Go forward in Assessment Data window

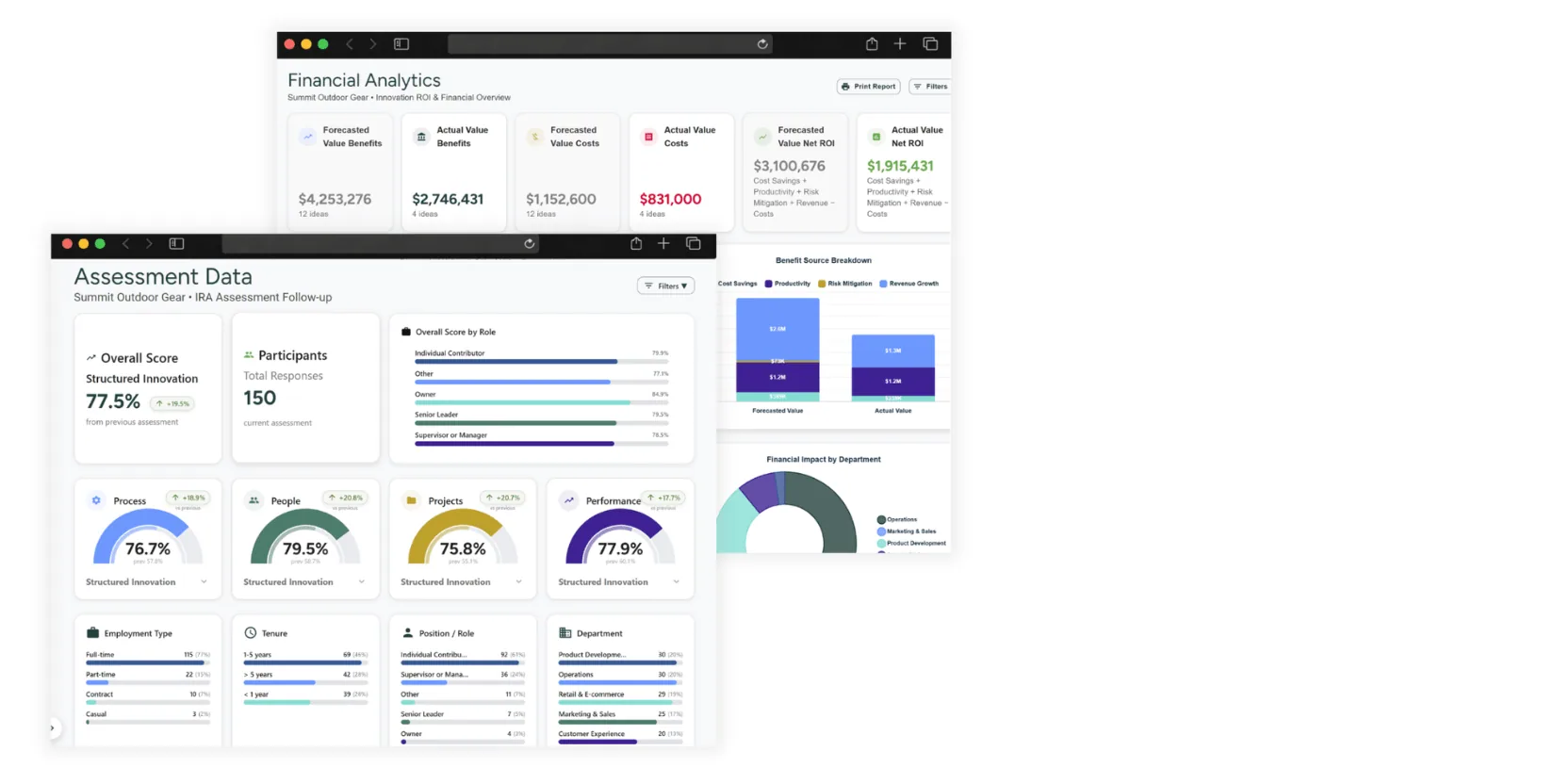[149, 243]
